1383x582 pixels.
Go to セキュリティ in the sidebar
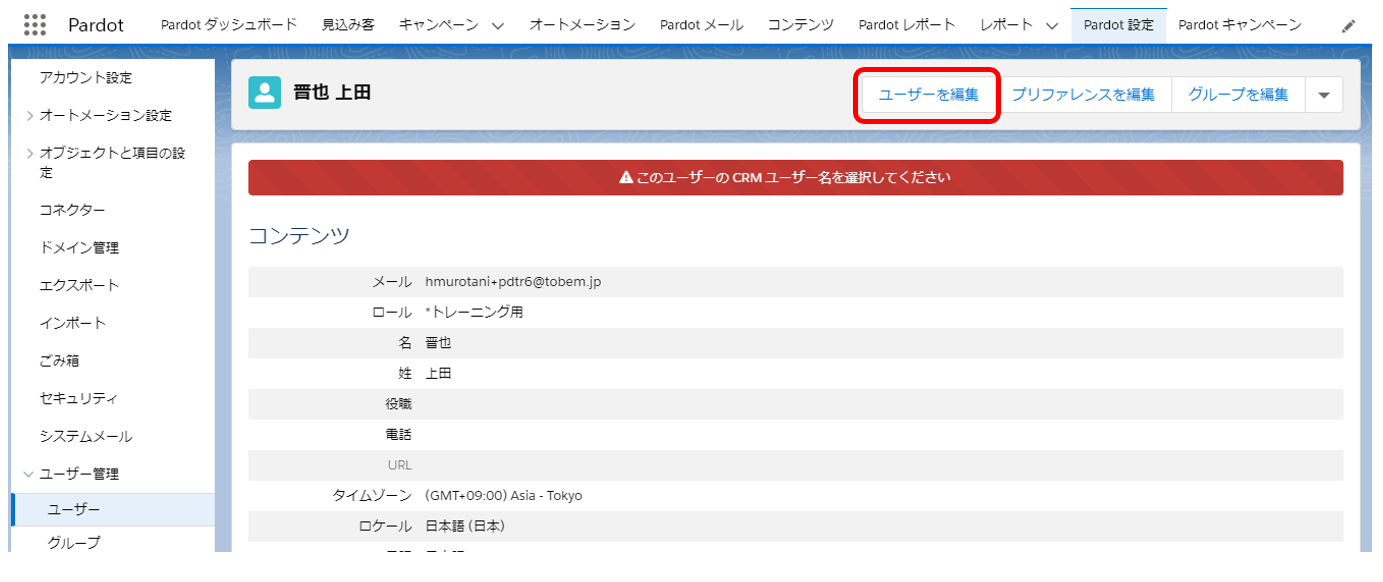(79, 399)
